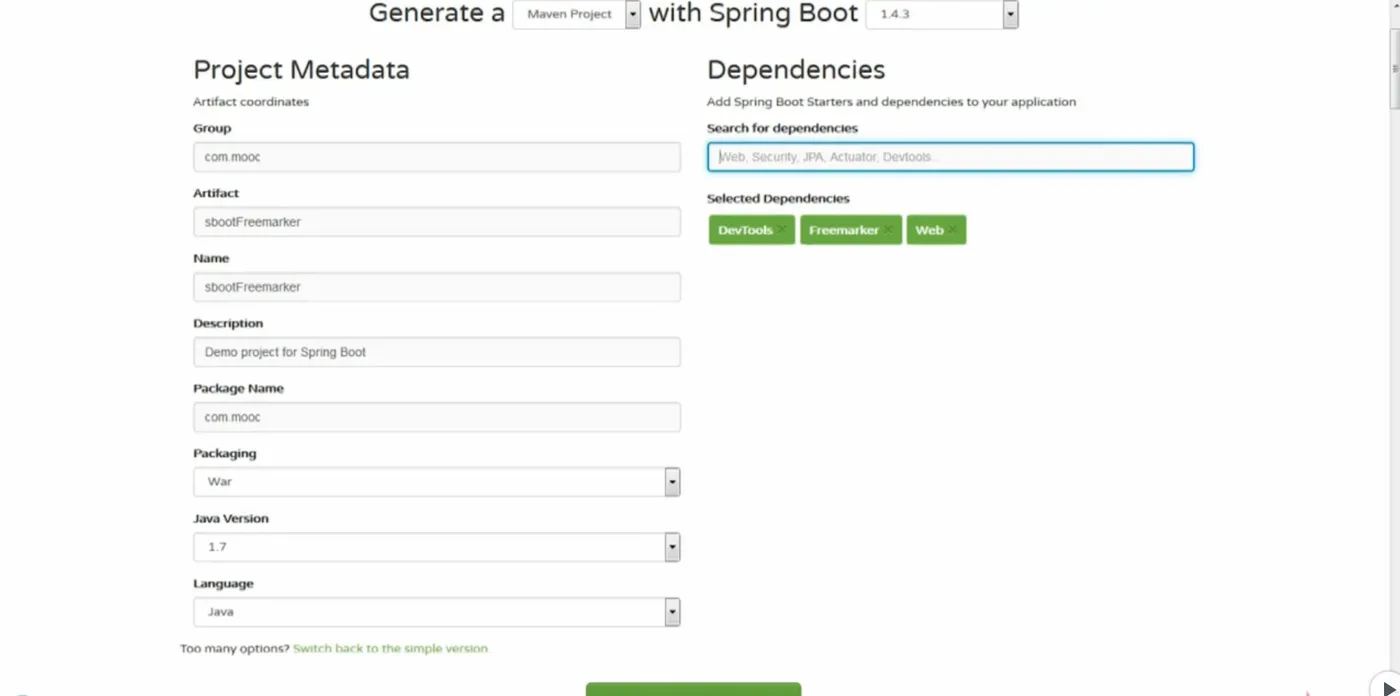Click the Package Name input field

coord(436,417)
